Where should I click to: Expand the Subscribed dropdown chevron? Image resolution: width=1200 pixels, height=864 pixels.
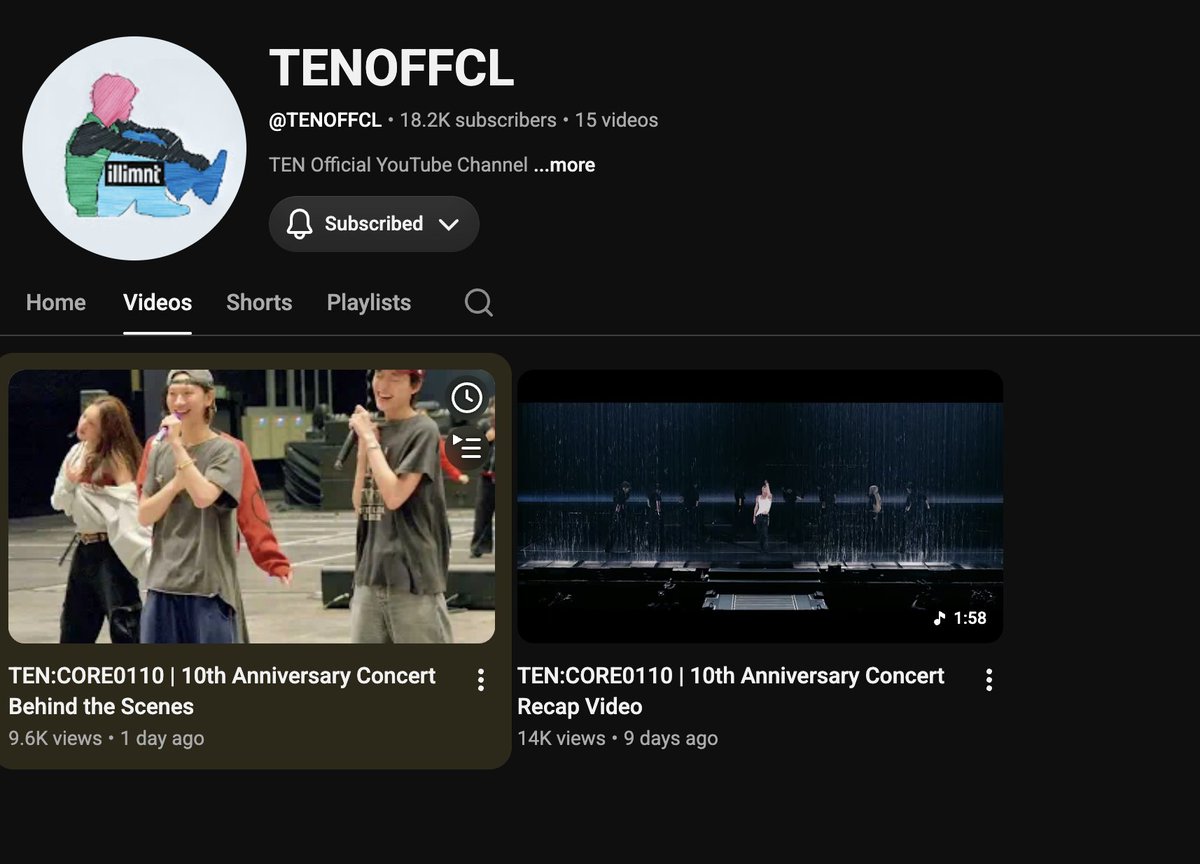449,224
